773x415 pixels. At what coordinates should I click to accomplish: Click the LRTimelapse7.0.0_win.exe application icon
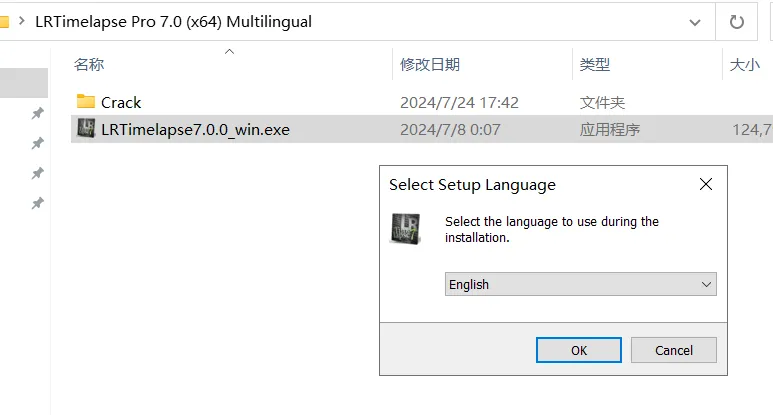86,128
